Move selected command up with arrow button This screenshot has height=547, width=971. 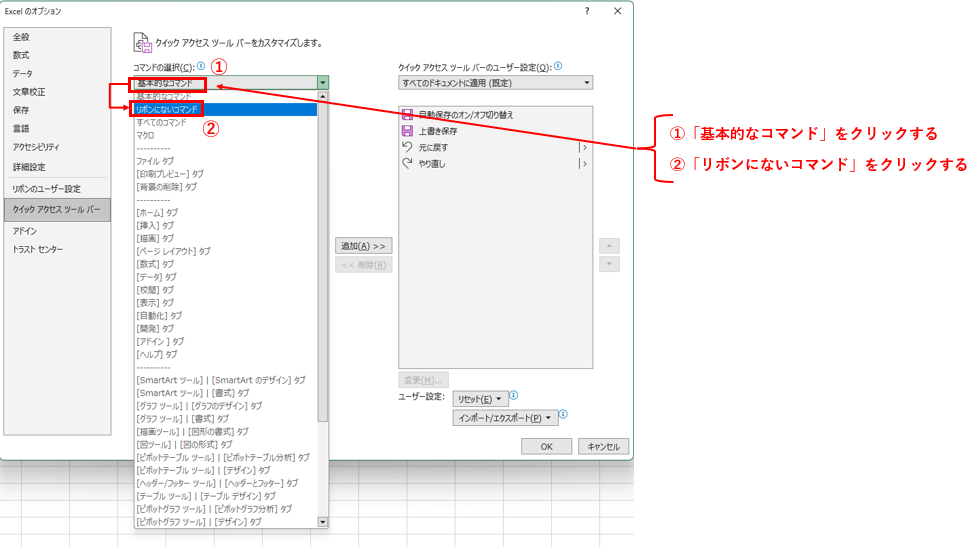click(609, 246)
